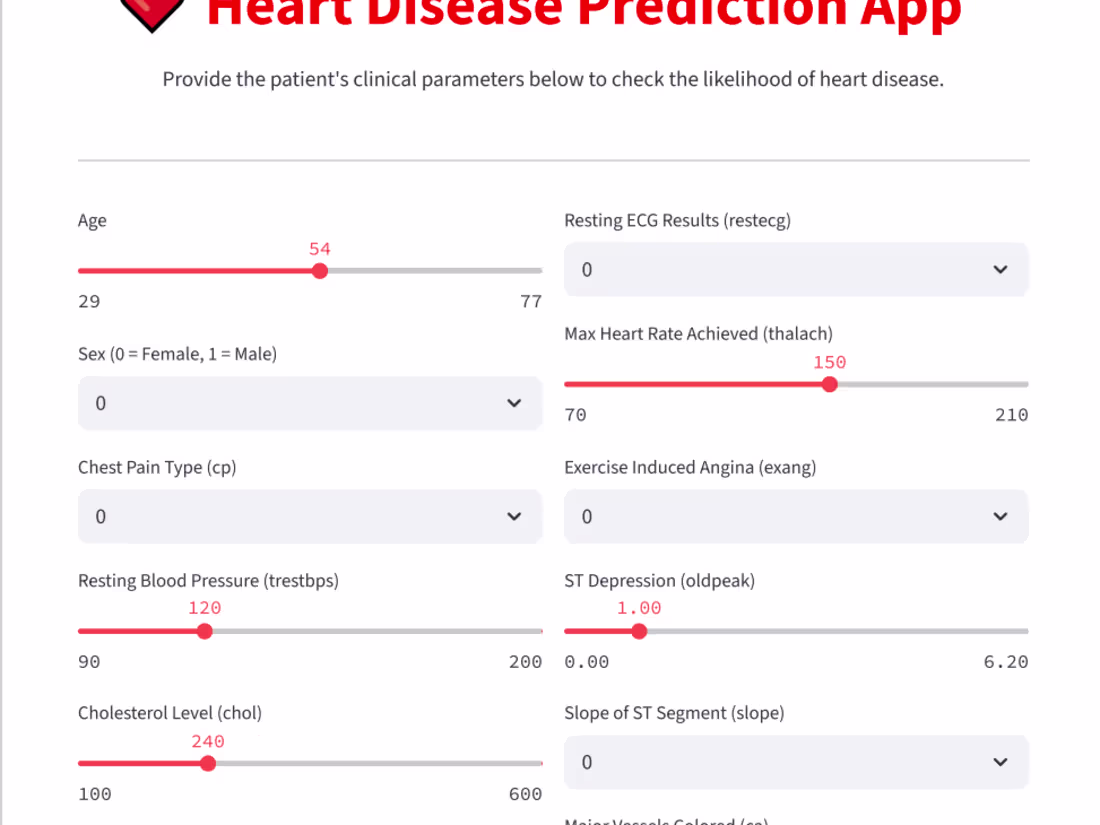Click the instruction text about clinical parameters
1100x825 pixels.
[553, 78]
